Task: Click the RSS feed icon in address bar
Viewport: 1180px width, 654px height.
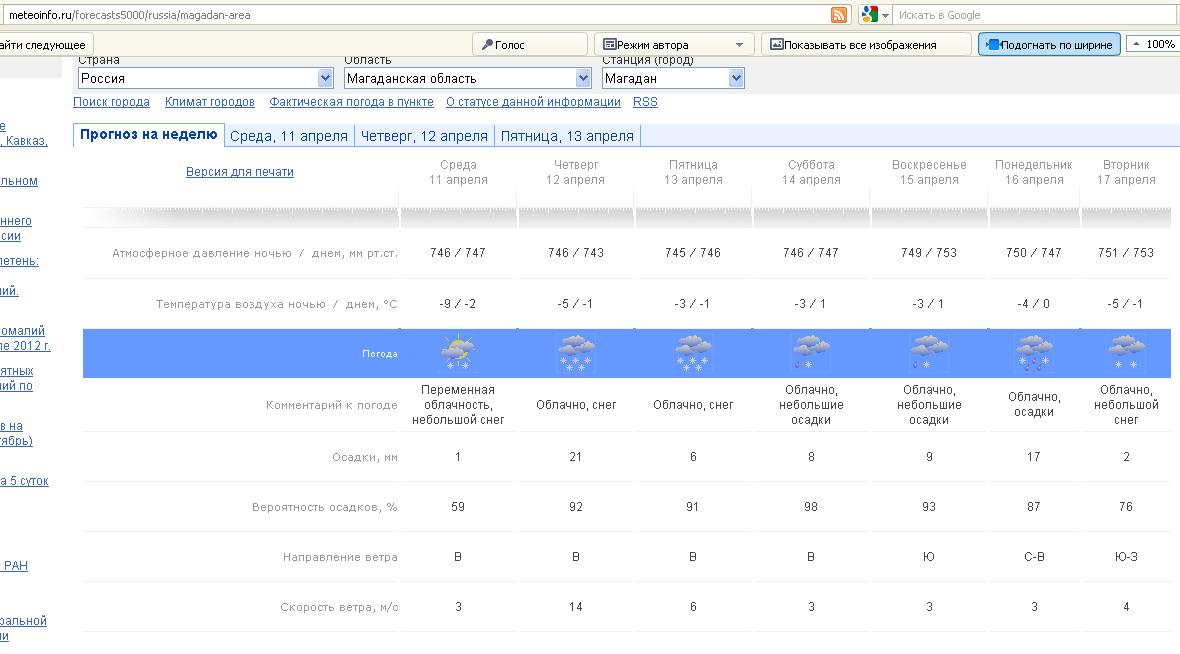Action: click(839, 15)
